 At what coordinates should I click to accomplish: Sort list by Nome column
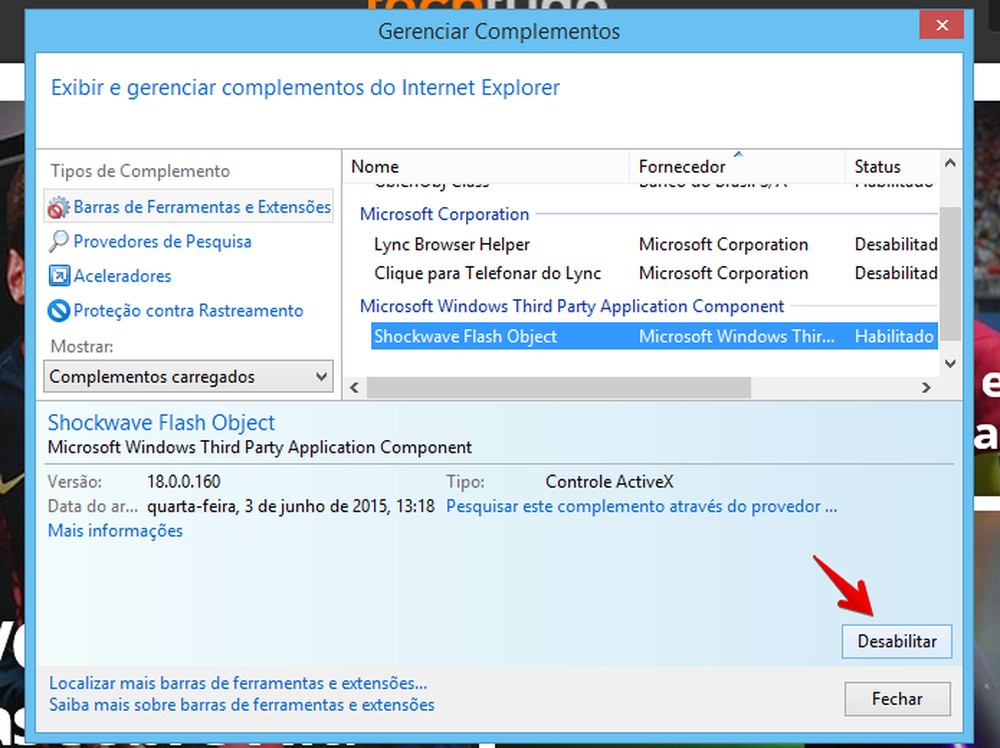[x=487, y=166]
